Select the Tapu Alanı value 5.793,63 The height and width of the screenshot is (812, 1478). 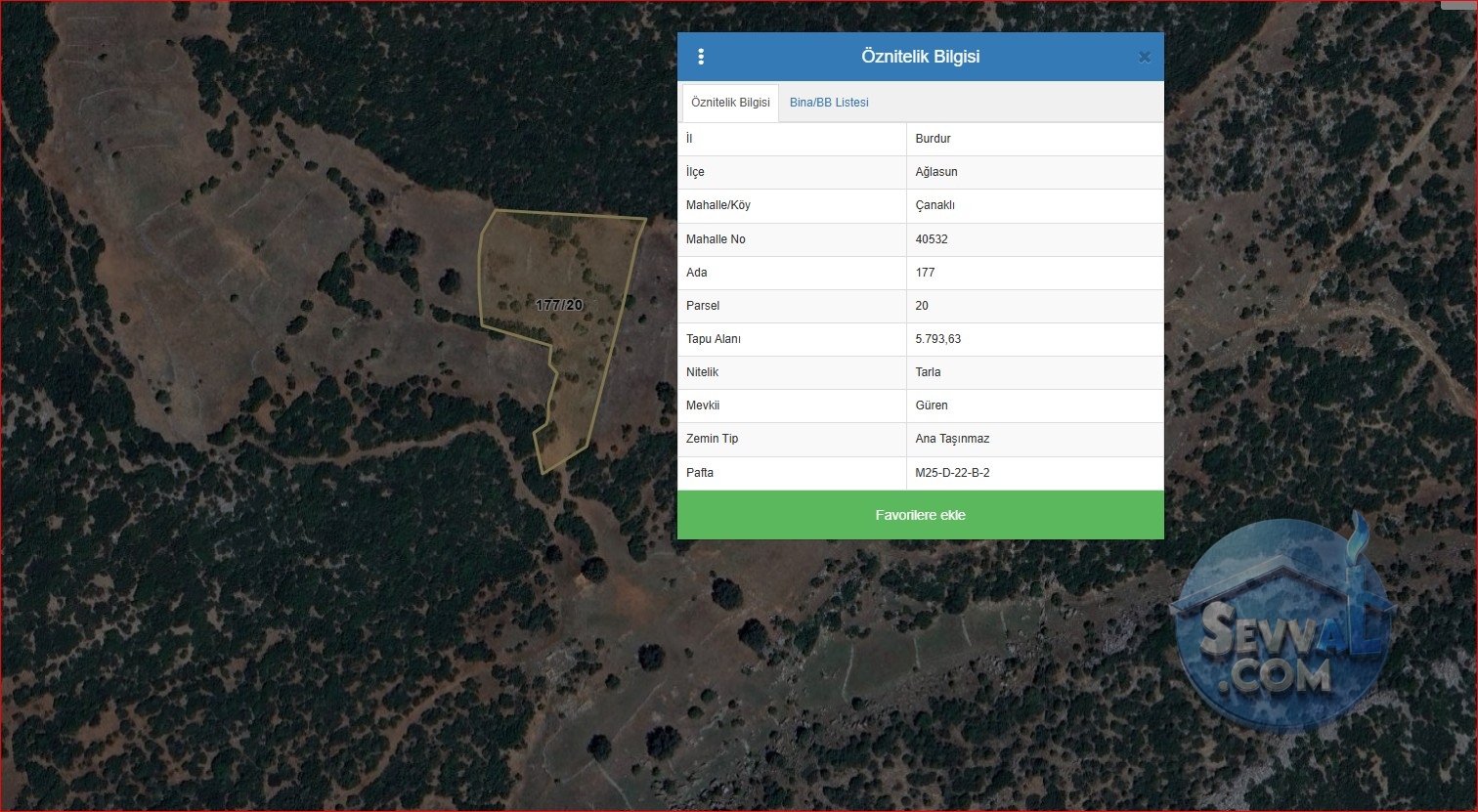coord(938,339)
